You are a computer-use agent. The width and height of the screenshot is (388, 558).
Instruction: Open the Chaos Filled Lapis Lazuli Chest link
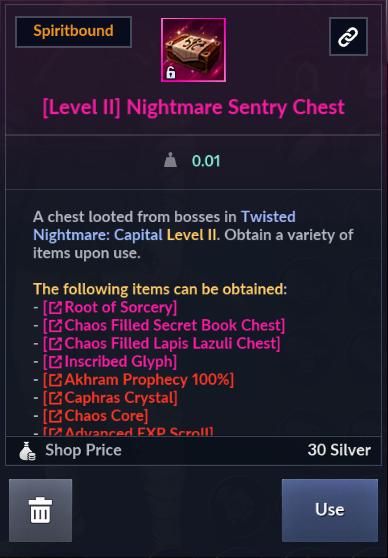[162, 343]
